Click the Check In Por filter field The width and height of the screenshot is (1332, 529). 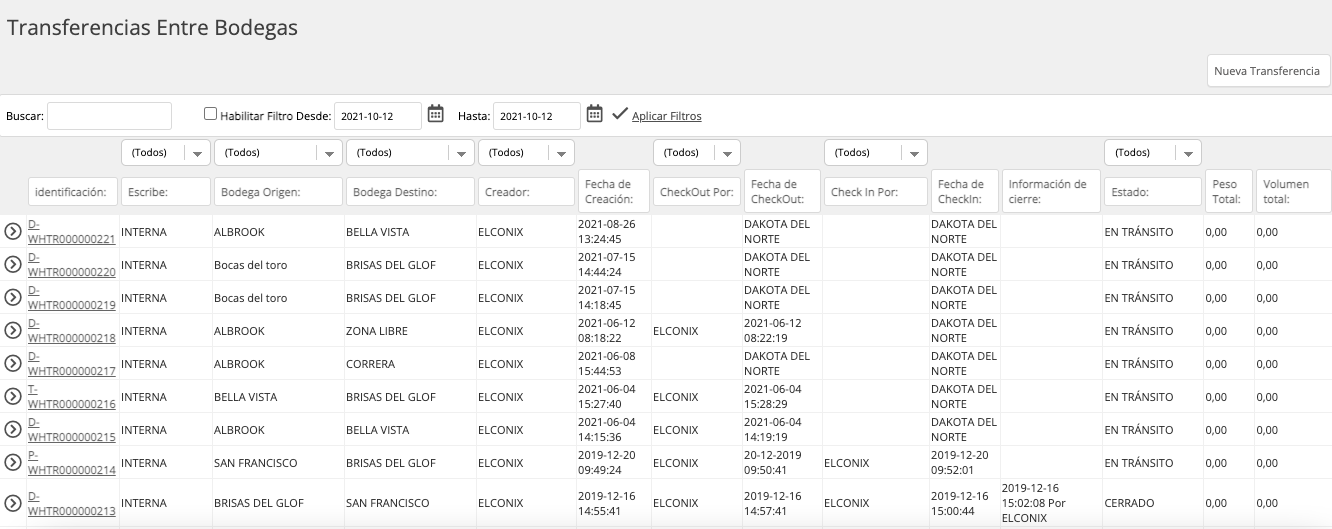[876, 191]
